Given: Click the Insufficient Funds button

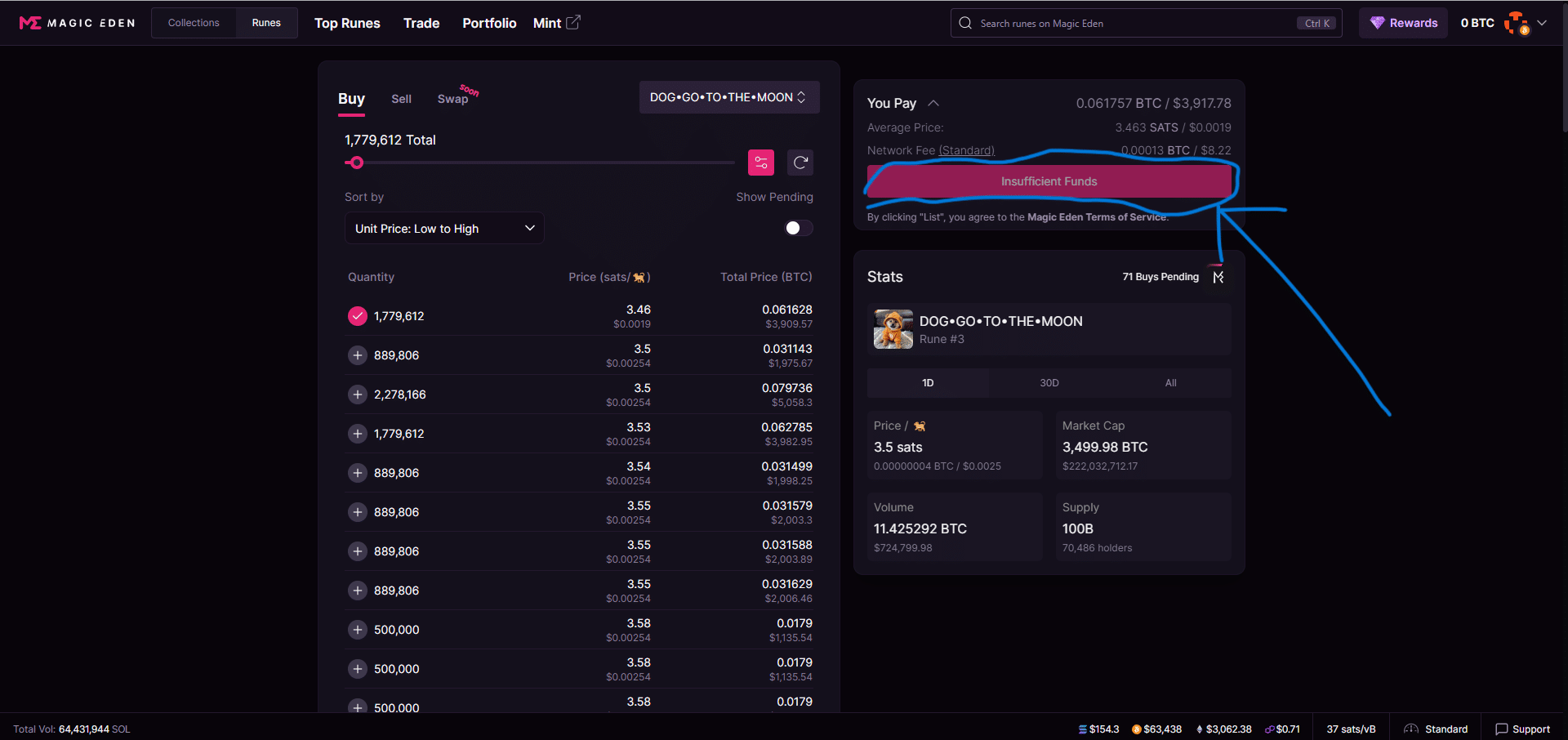Looking at the screenshot, I should point(1049,181).
